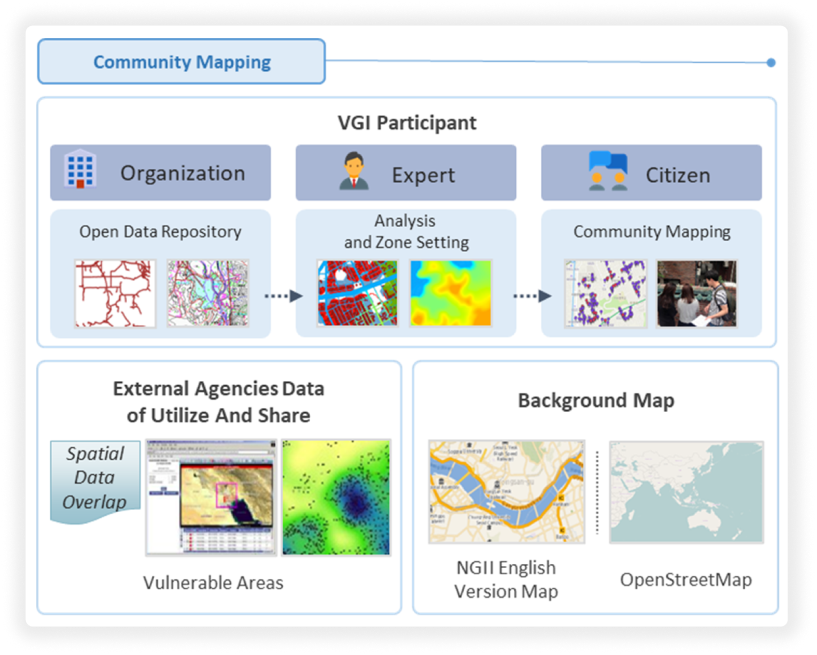Open the red road network map thumbnail
This screenshot has width=817, height=655.
tap(115, 294)
